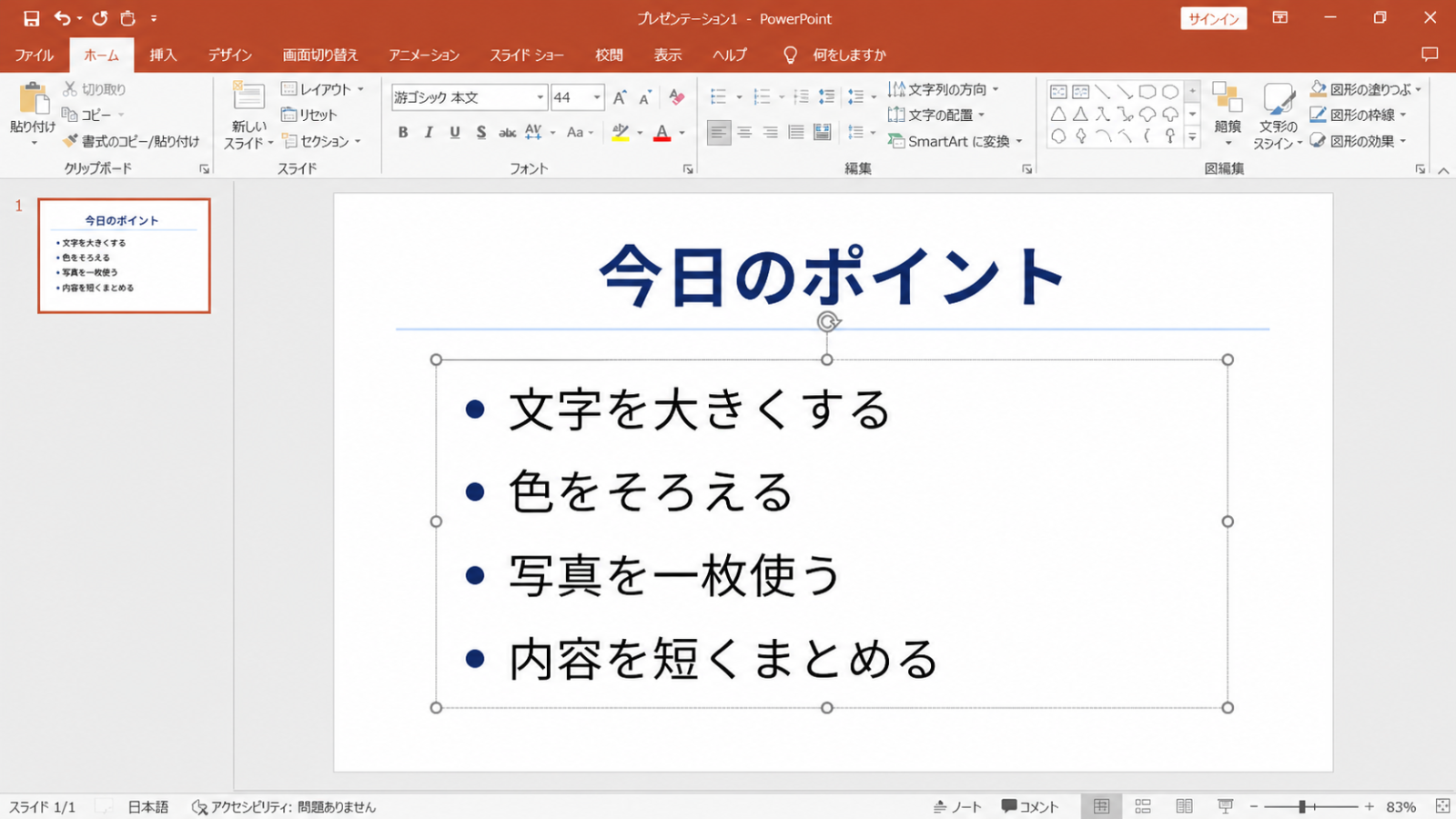Insert a new slide using 新しいスライド icon

(x=248, y=96)
